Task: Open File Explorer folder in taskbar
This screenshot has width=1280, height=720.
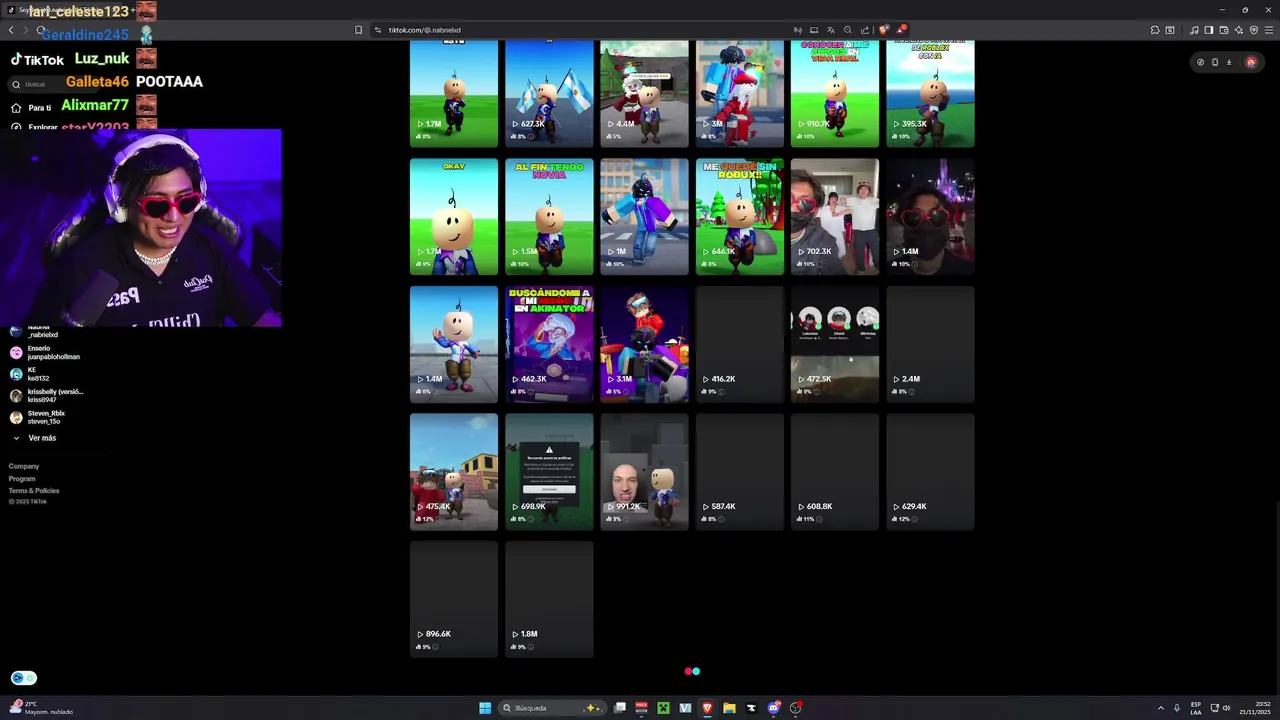Action: pos(729,708)
